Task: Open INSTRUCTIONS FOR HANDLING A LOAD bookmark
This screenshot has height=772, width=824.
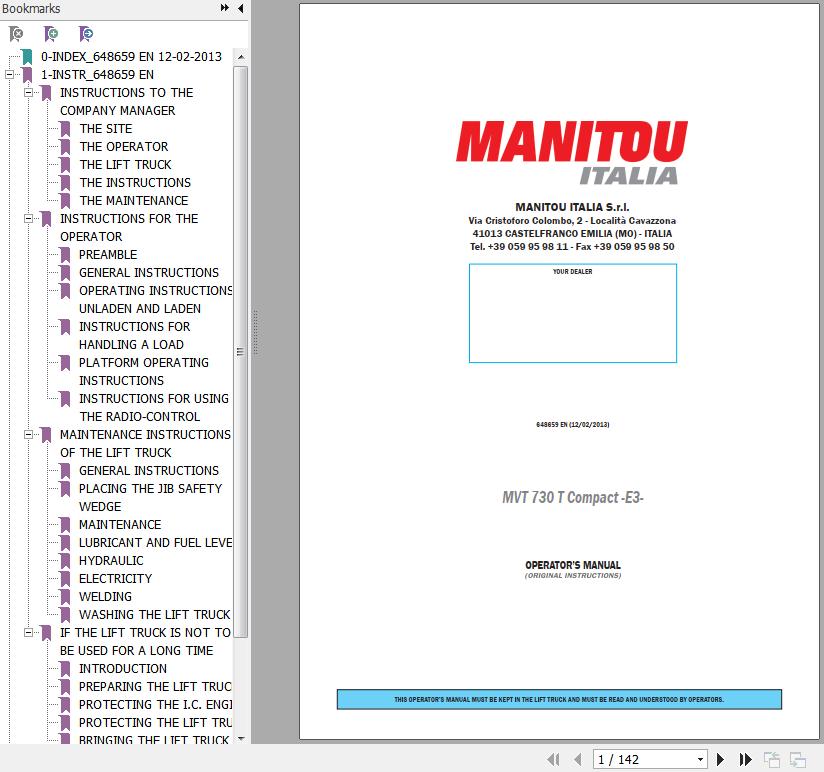Action: pyautogui.click(x=135, y=336)
